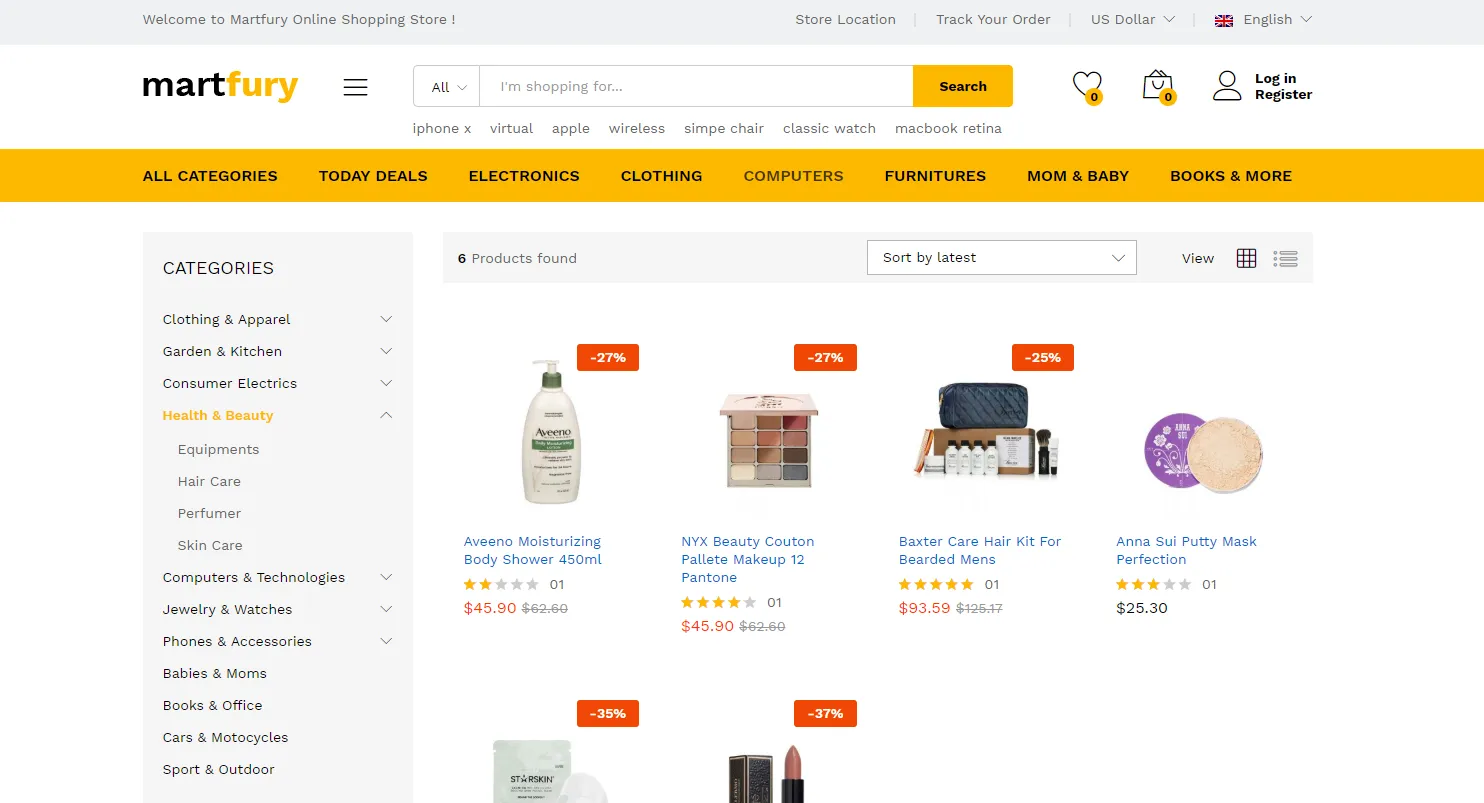The image size is (1484, 803).
Task: Open the All search category dropdown
Action: pyautogui.click(x=447, y=87)
